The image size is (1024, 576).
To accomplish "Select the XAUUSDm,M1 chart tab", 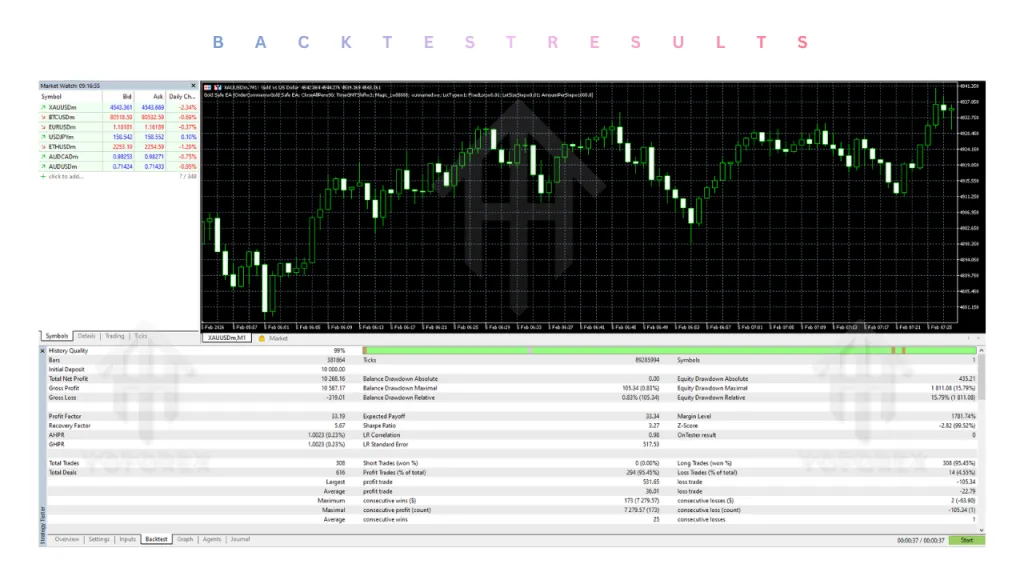I will click(227, 338).
